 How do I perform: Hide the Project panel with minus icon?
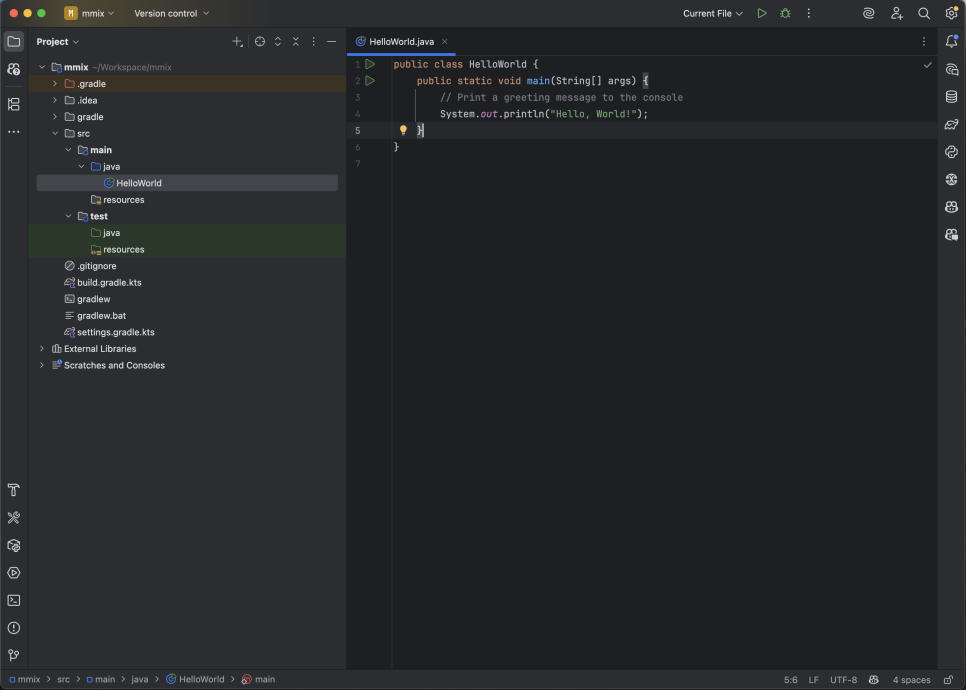pyautogui.click(x=331, y=42)
